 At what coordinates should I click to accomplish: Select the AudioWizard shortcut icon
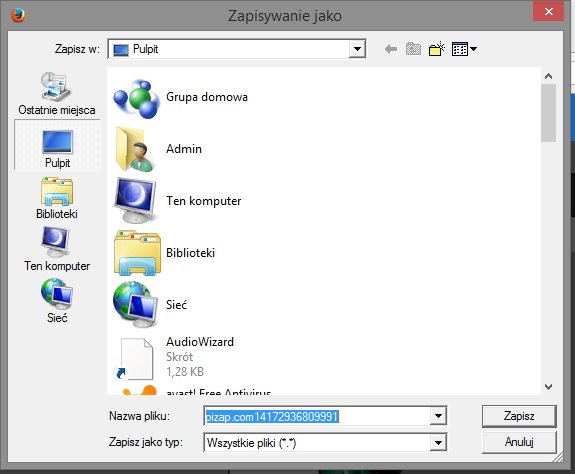point(134,359)
